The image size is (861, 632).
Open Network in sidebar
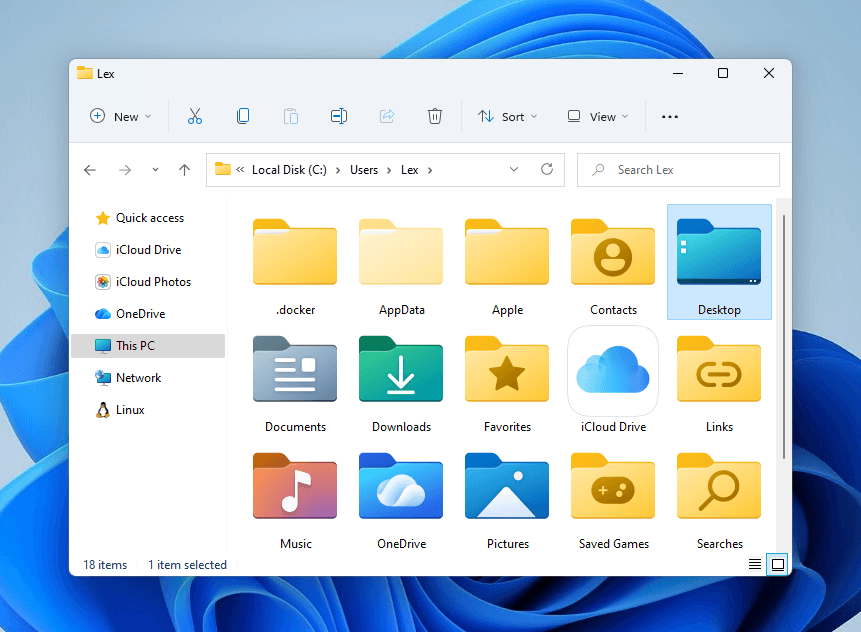[x=148, y=378]
